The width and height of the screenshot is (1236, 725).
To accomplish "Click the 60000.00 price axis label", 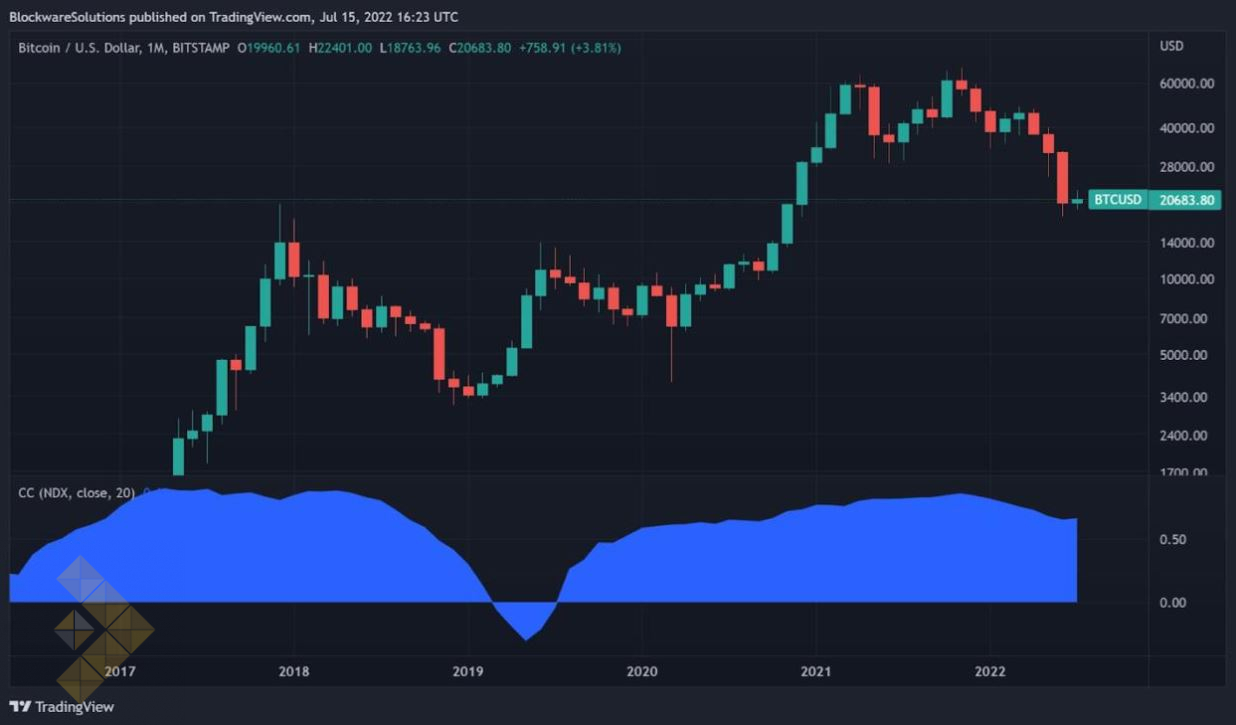I will [1186, 84].
